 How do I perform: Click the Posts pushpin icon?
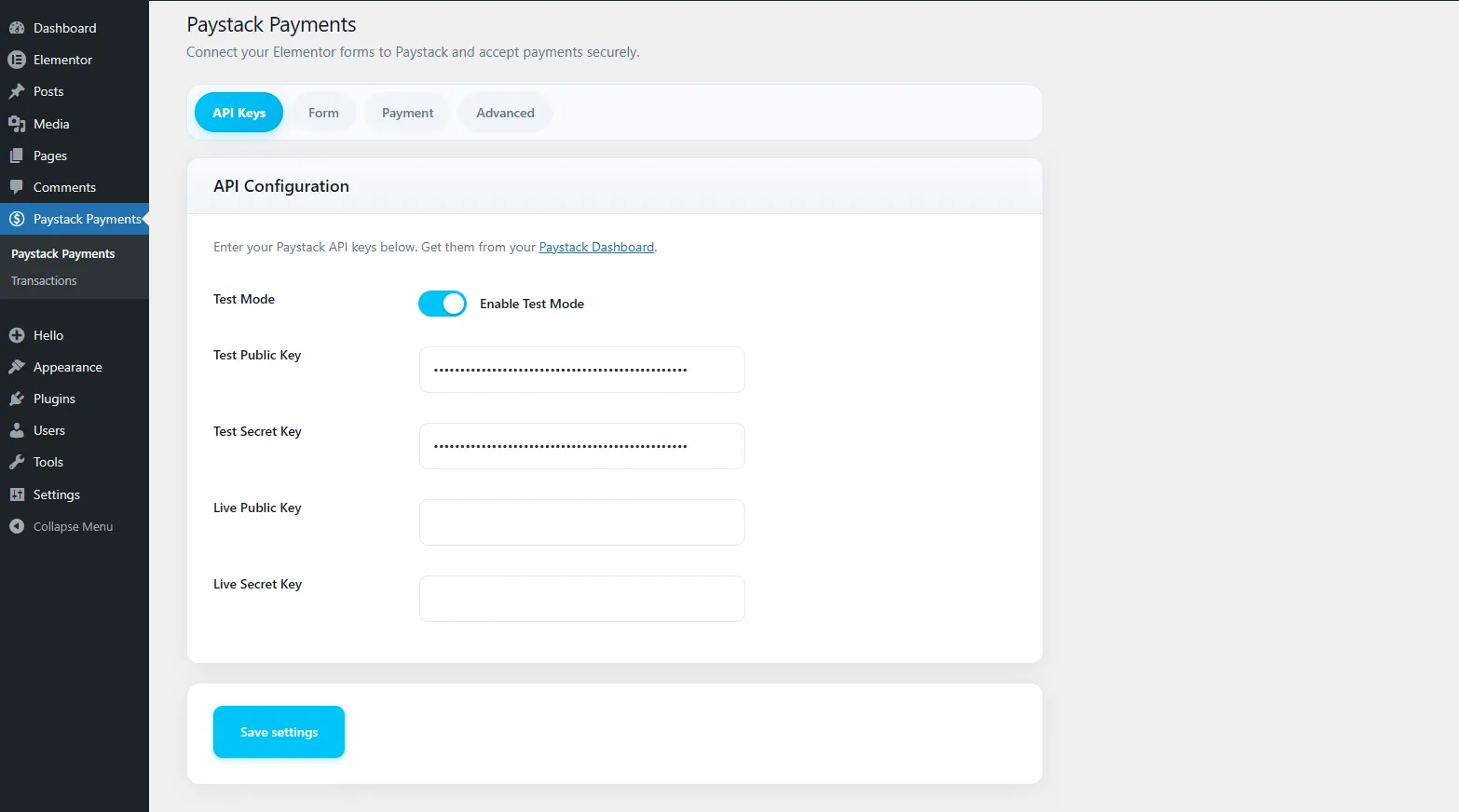(x=17, y=91)
